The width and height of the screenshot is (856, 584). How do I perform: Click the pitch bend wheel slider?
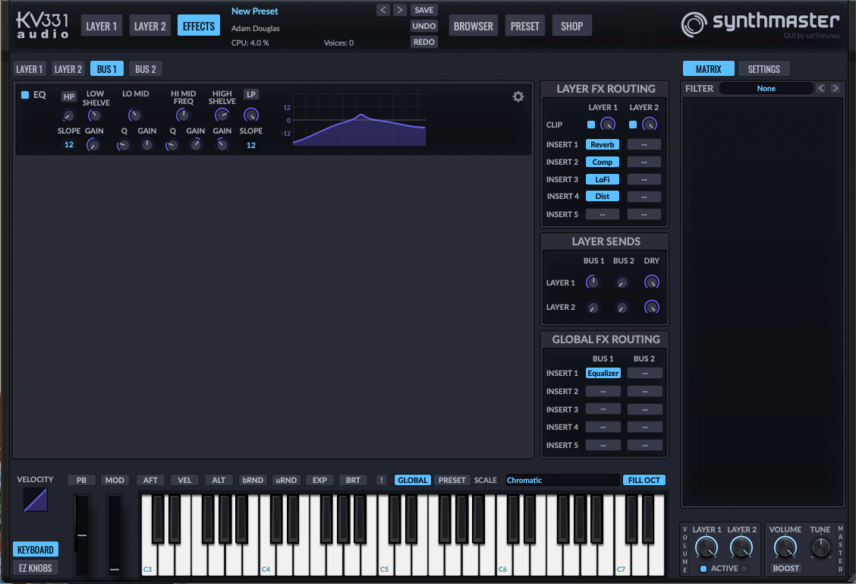(x=82, y=535)
